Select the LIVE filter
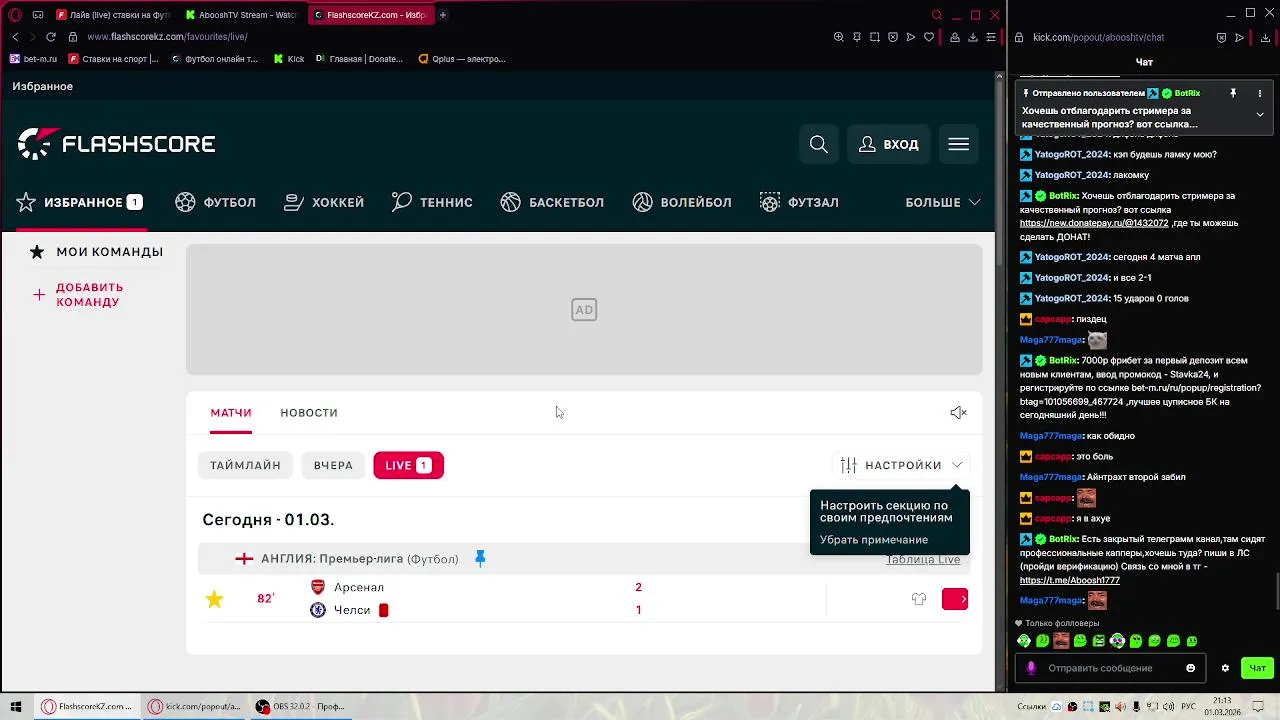 pos(408,465)
